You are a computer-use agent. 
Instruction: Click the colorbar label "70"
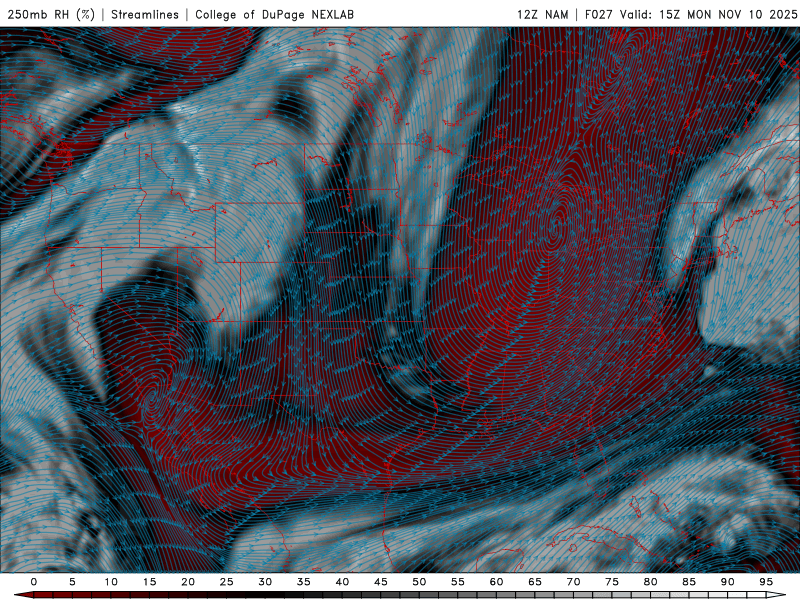click(573, 582)
